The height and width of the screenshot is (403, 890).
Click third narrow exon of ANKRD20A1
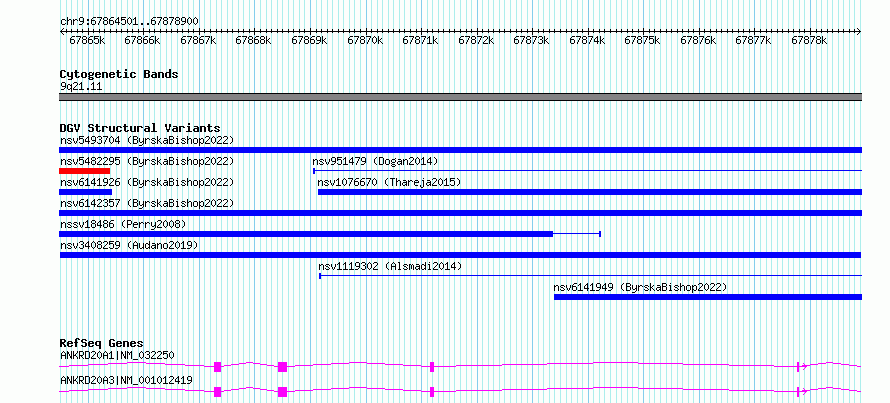coord(432,367)
